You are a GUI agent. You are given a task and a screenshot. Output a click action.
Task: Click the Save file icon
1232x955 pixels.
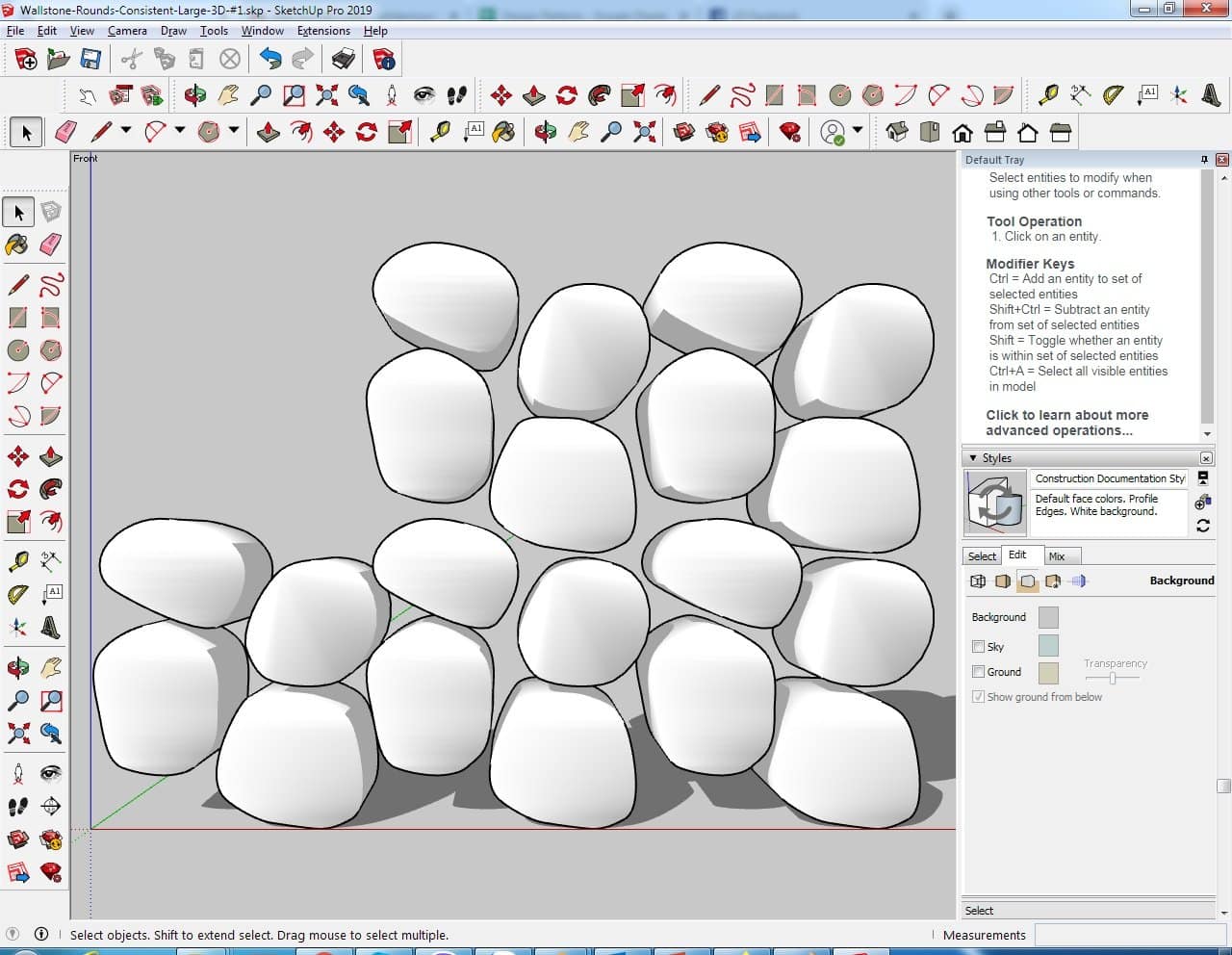click(90, 60)
